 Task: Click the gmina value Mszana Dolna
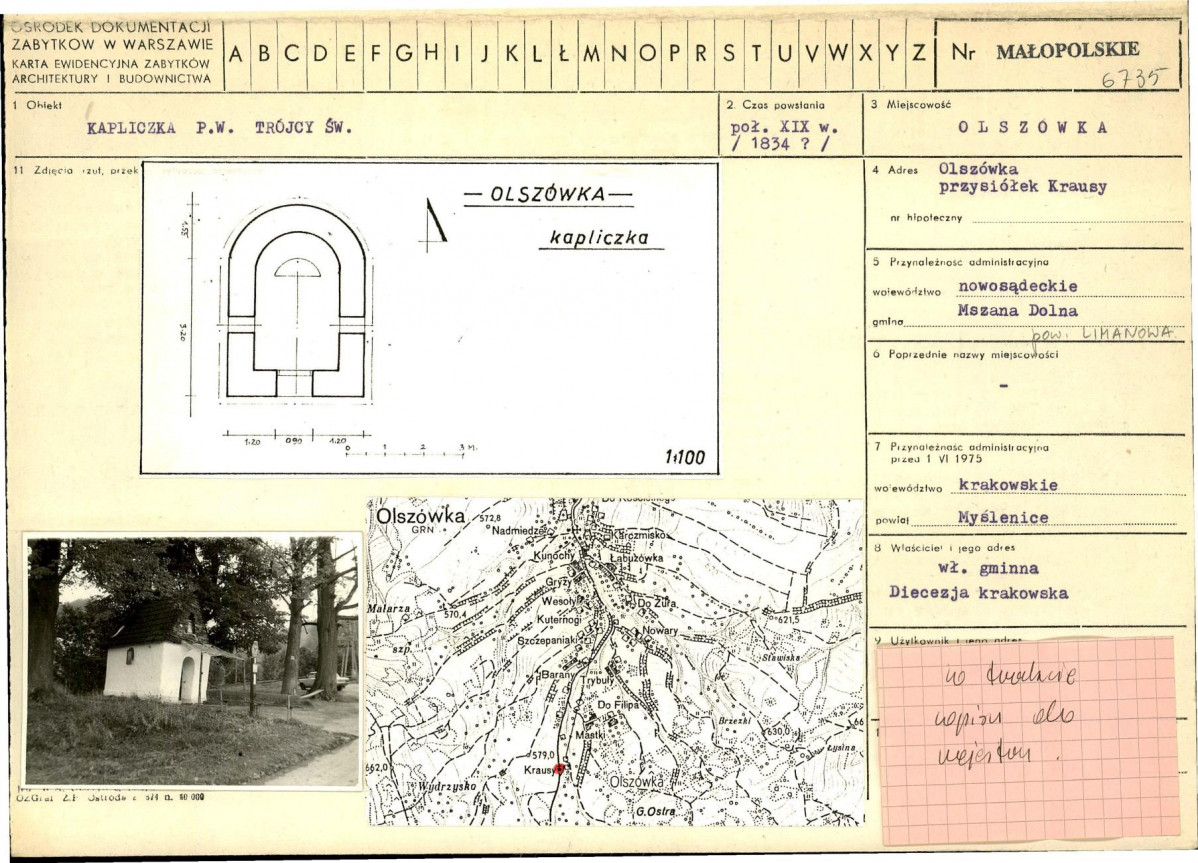pos(1018,311)
